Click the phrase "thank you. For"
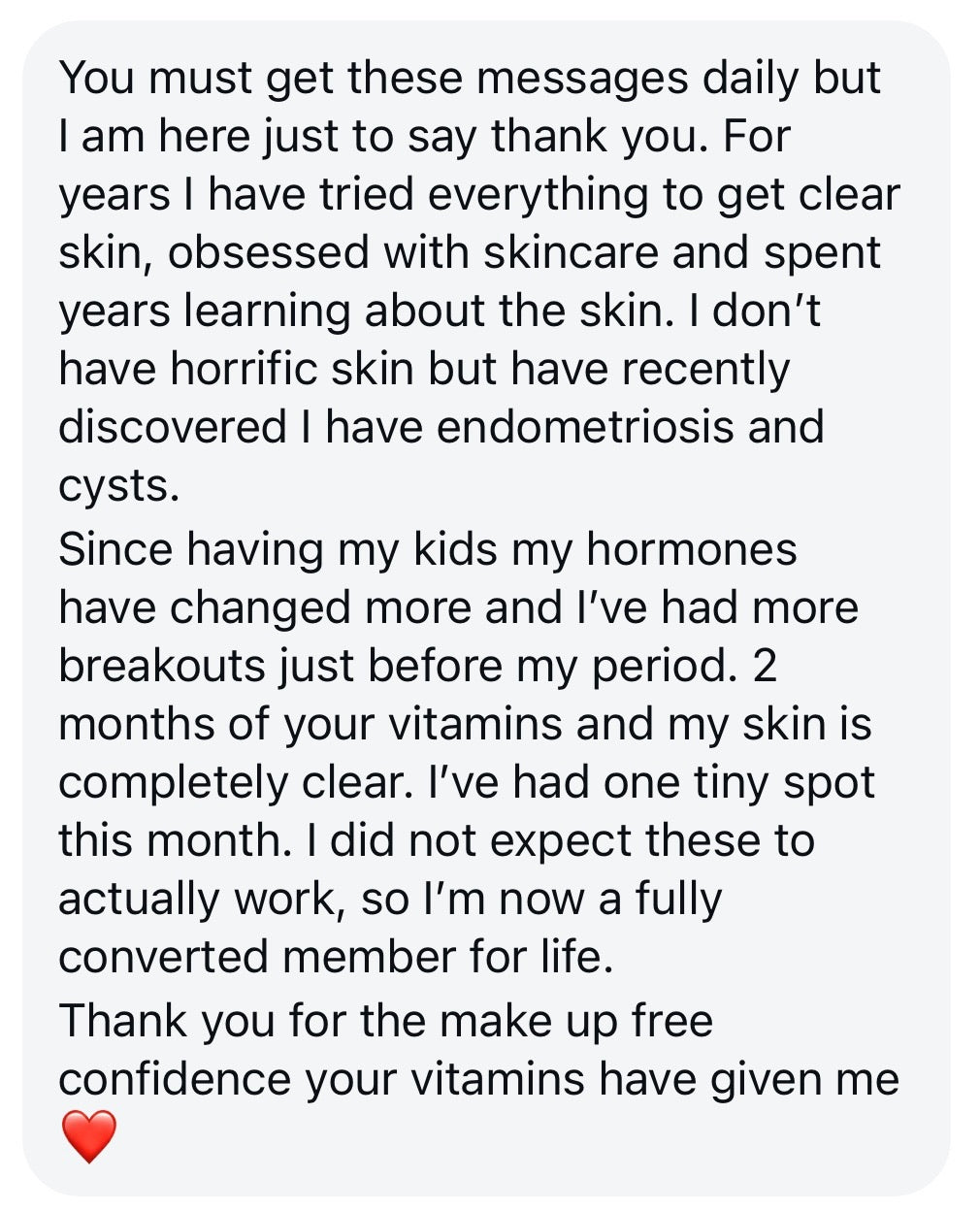 click(640, 137)
